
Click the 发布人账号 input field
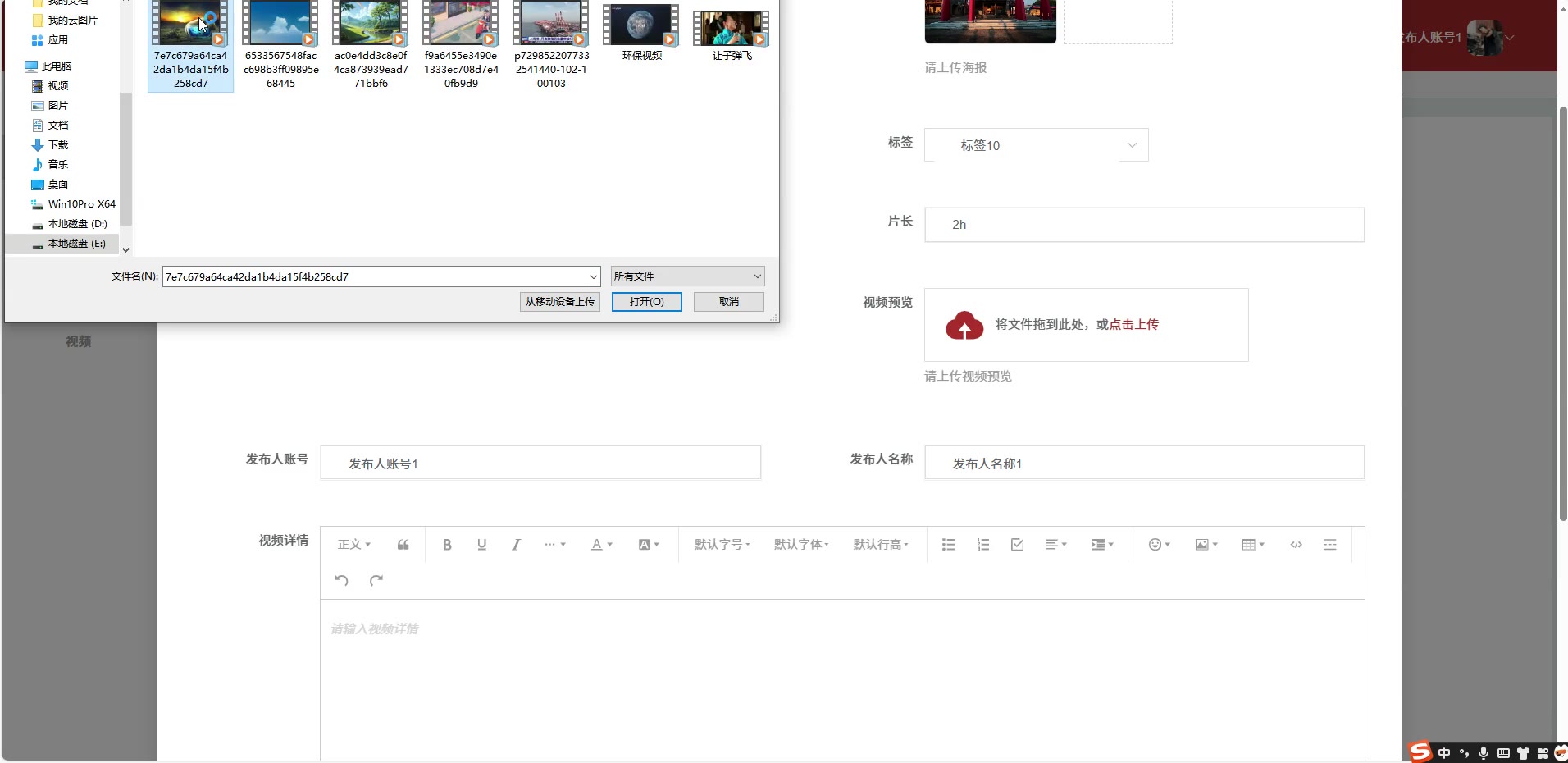(x=540, y=463)
